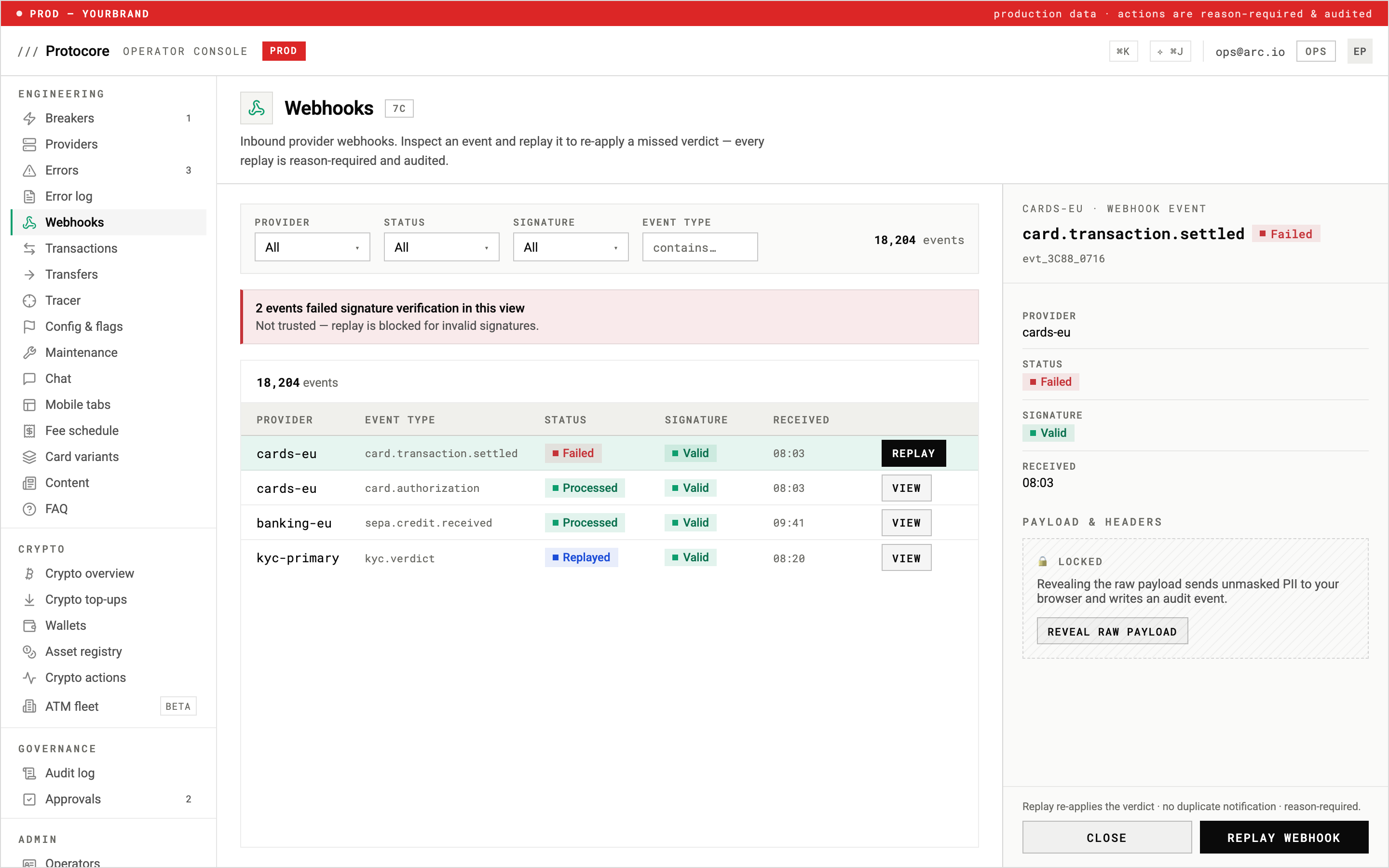Click the Content newspaper icon
This screenshot has height=868, width=1389.
point(29,483)
